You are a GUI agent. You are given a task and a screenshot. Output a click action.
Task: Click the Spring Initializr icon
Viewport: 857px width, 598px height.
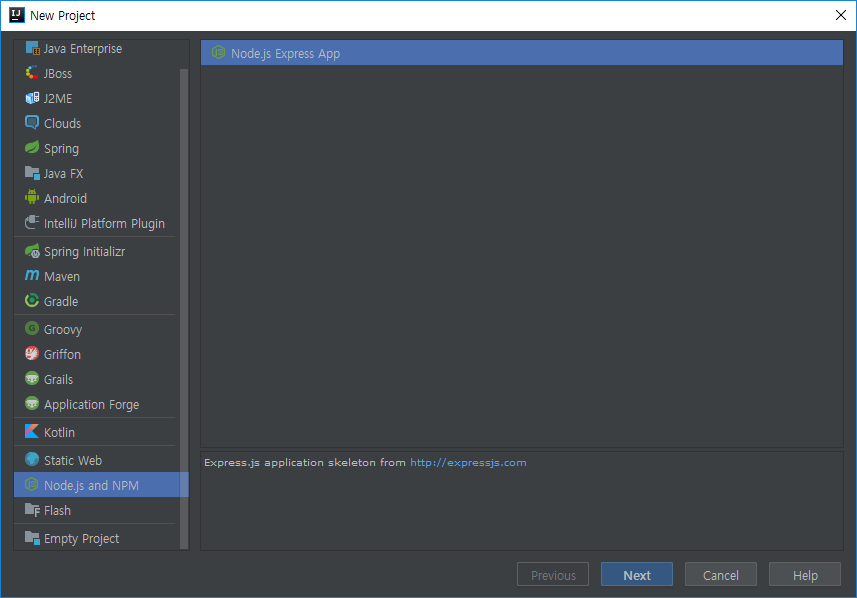tap(32, 251)
